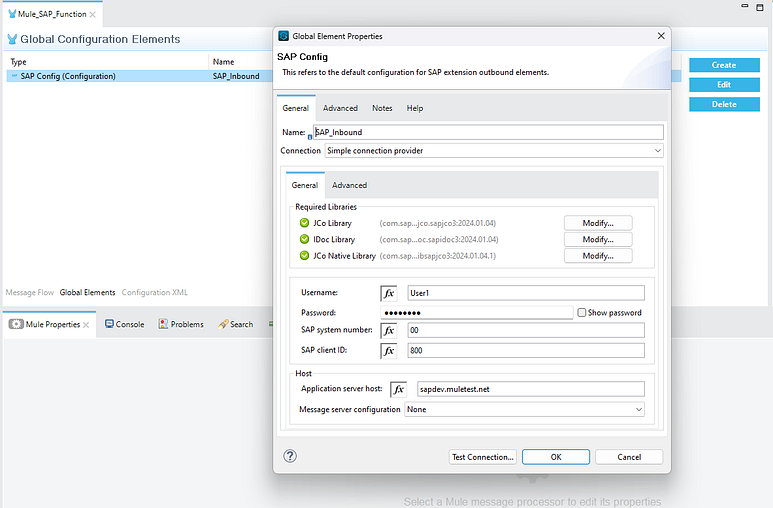Open the Message Flow editor tab

[x=30, y=292]
